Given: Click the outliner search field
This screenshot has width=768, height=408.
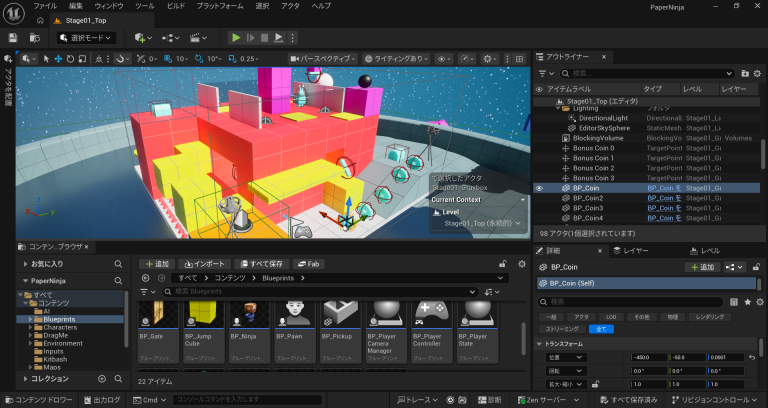Looking at the screenshot, I should 648,73.
